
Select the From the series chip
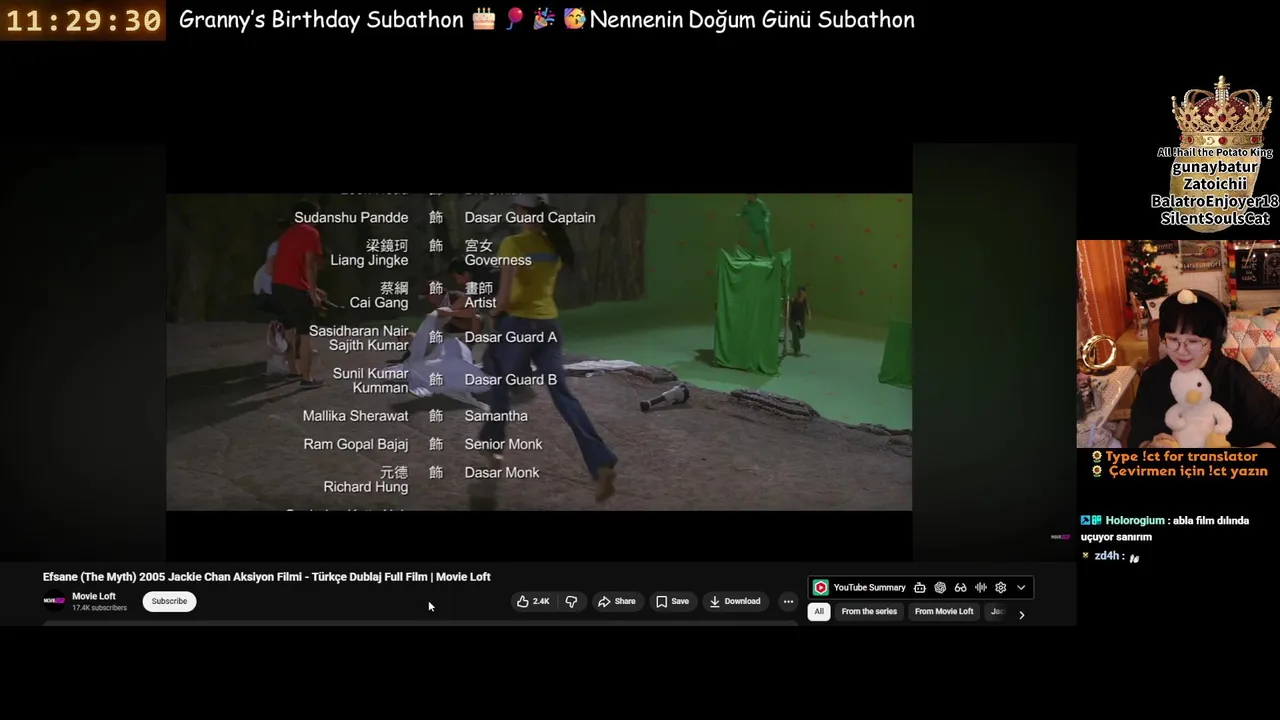(869, 611)
